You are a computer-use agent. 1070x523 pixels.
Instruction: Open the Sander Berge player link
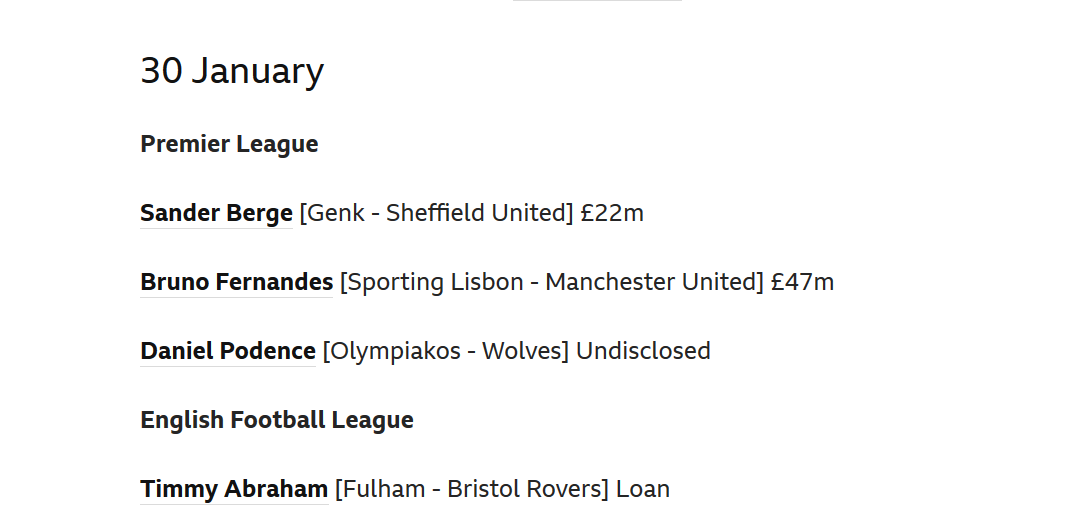click(x=216, y=213)
